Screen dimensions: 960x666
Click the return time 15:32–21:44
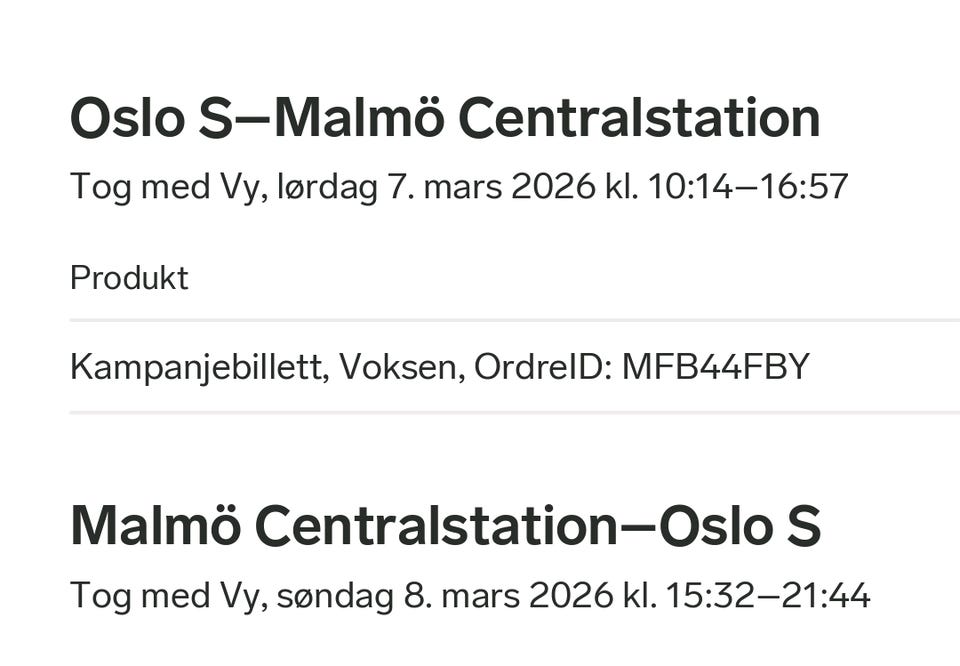click(x=768, y=594)
